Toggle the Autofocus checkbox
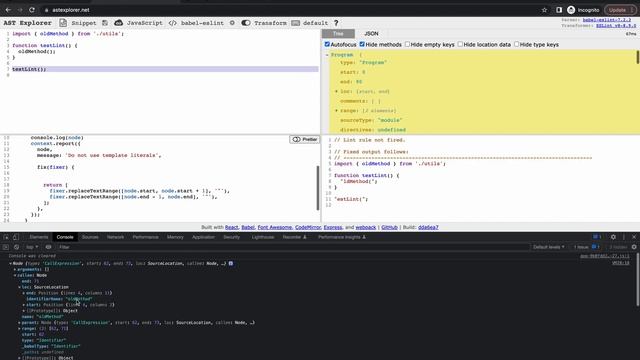Image resolution: width=640 pixels, height=360 pixels. (327, 44)
